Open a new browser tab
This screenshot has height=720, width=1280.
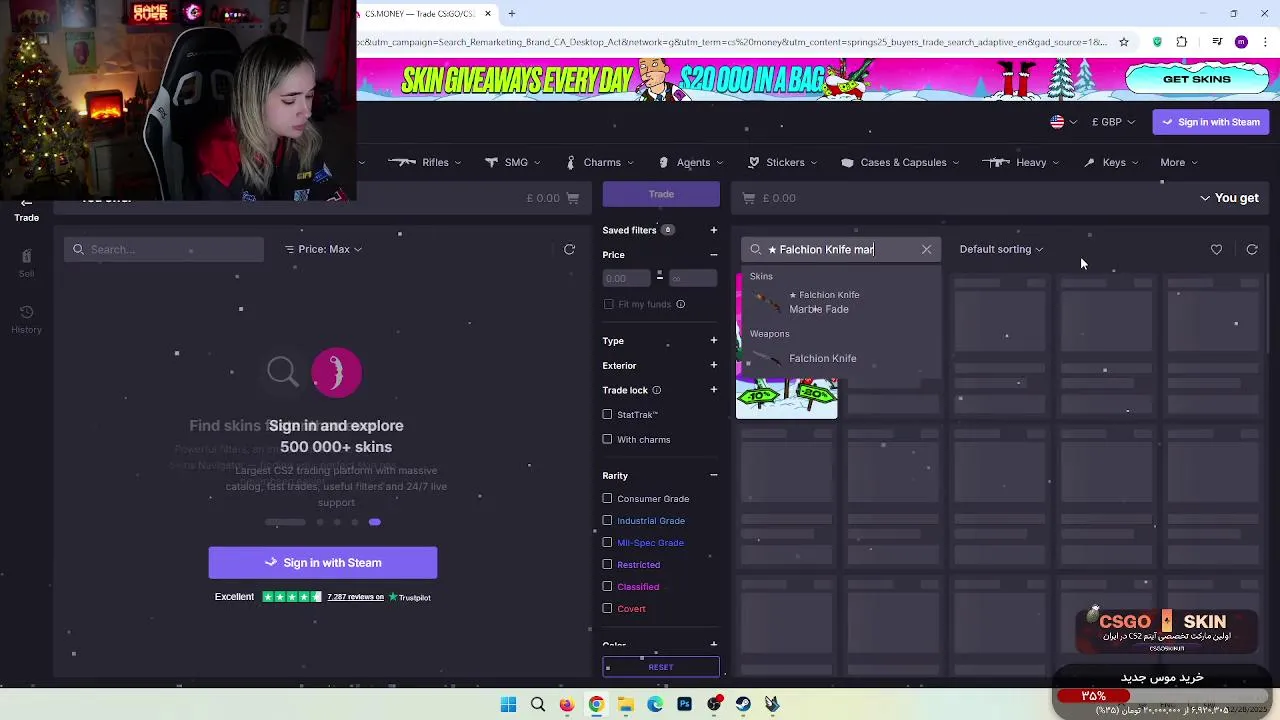pos(511,14)
